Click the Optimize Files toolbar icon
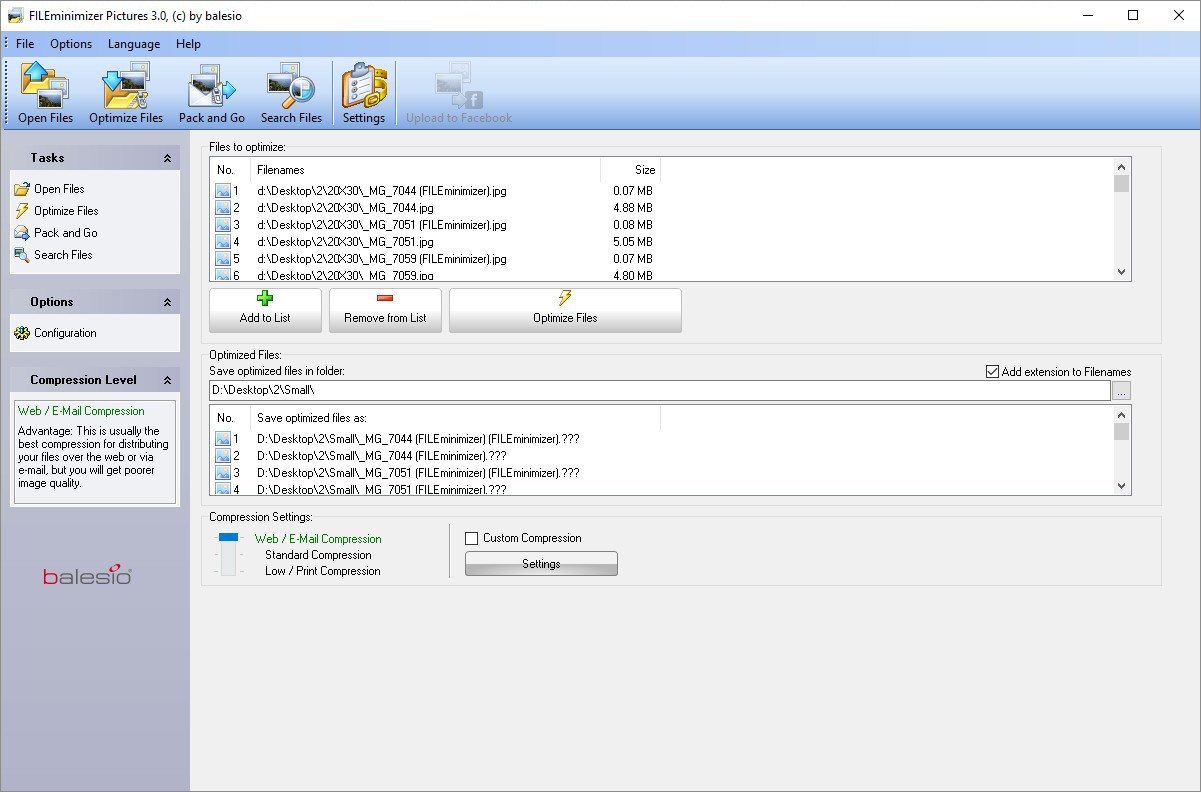1201x792 pixels. click(126, 93)
